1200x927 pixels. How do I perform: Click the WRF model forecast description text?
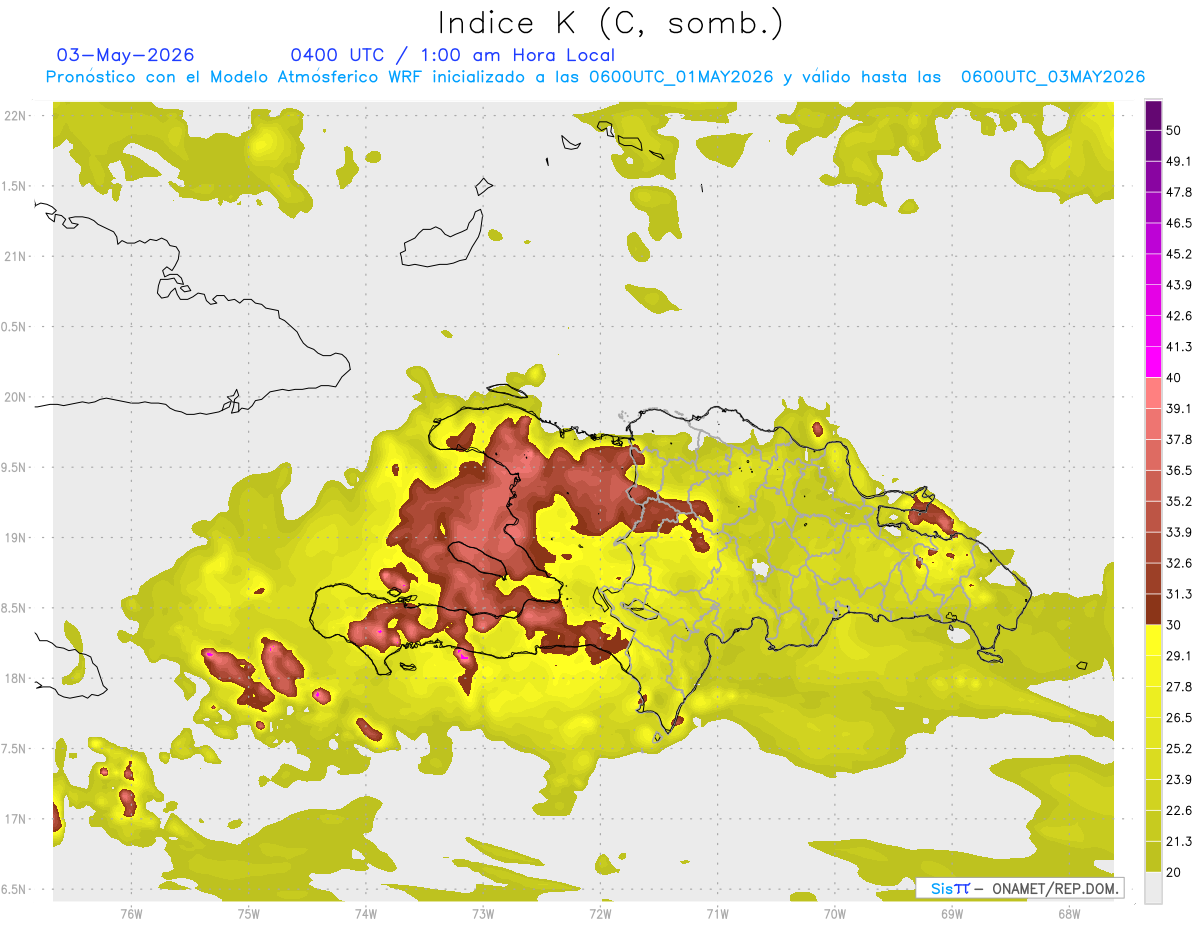(x=594, y=77)
